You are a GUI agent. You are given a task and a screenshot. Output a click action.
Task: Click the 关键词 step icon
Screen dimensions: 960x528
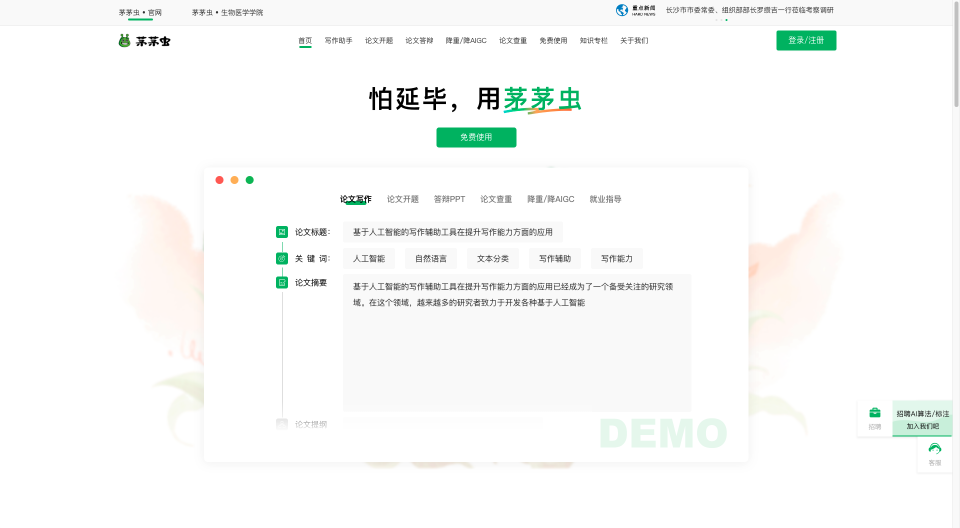[x=282, y=258]
